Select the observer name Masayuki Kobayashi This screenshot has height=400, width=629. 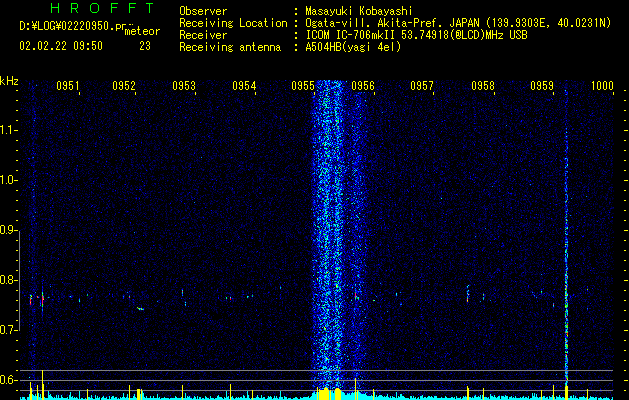[359, 11]
